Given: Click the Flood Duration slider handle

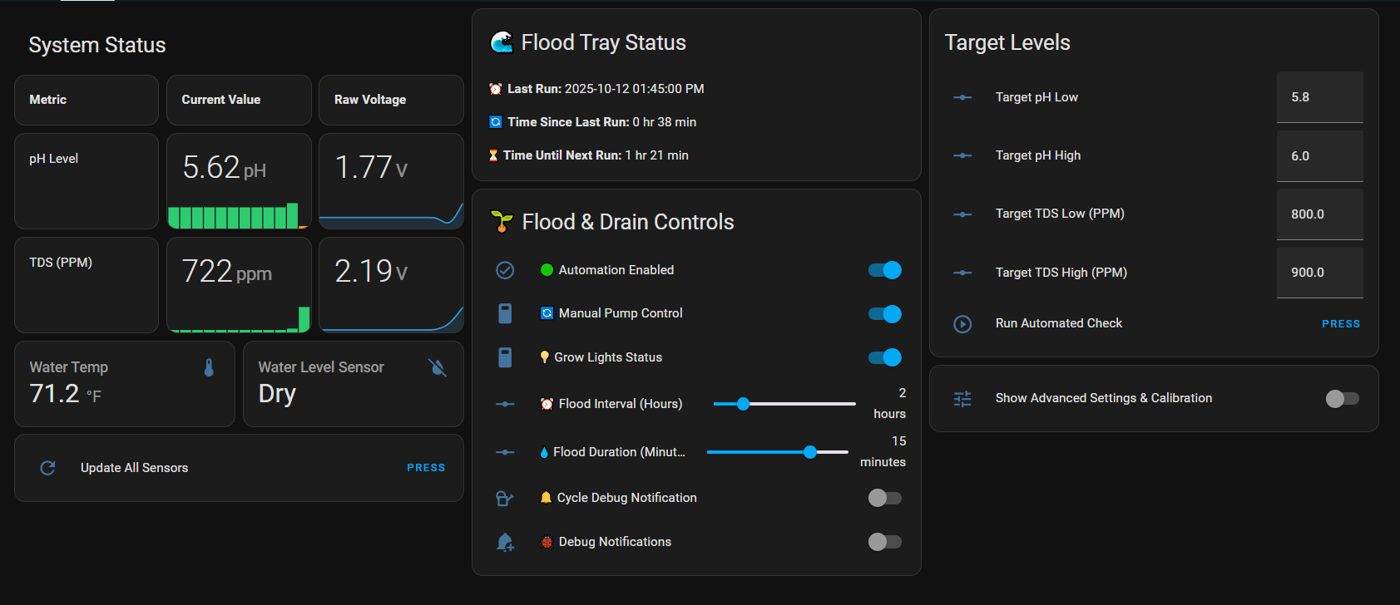Looking at the screenshot, I should [810, 452].
